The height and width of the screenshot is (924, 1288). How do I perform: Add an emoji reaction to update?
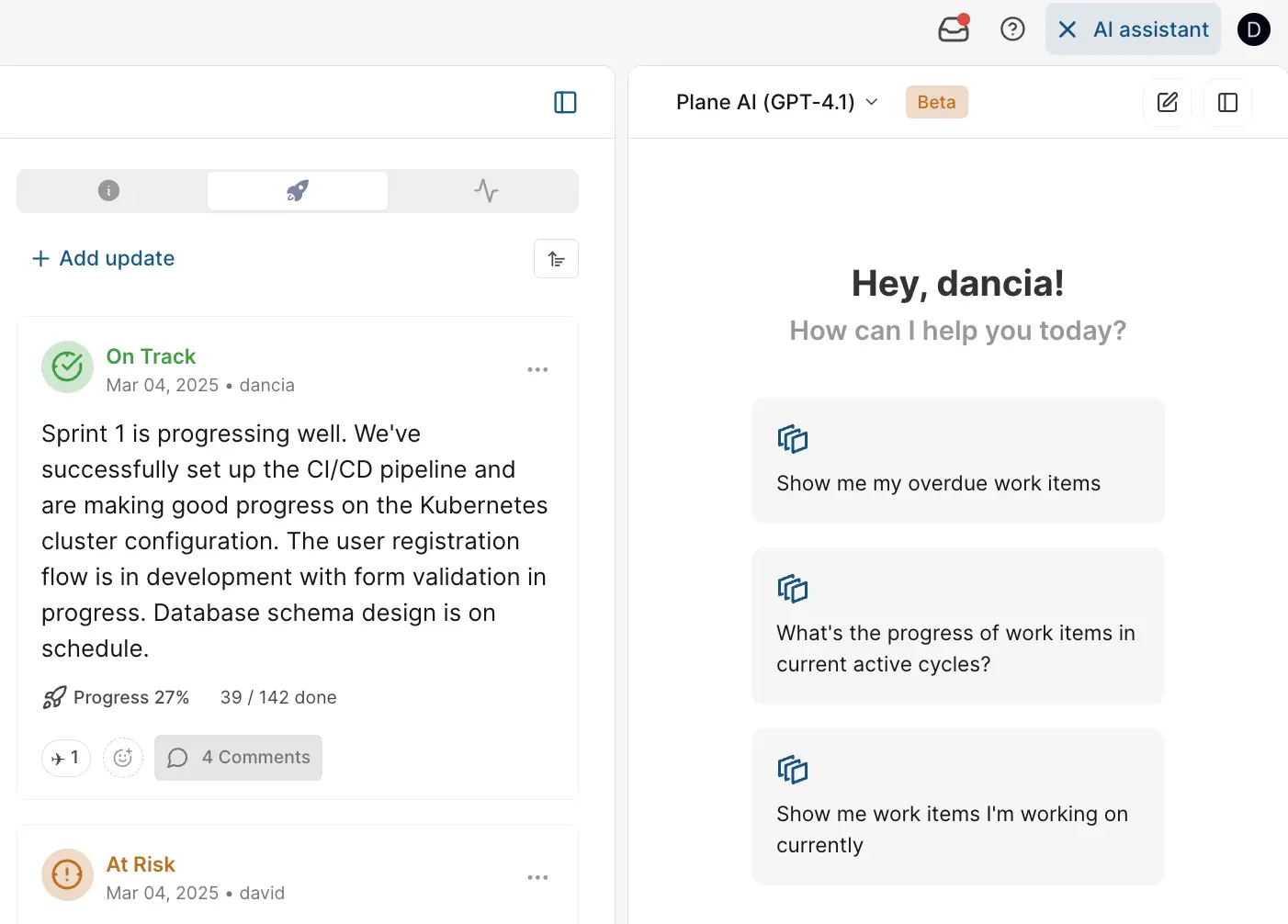point(123,758)
